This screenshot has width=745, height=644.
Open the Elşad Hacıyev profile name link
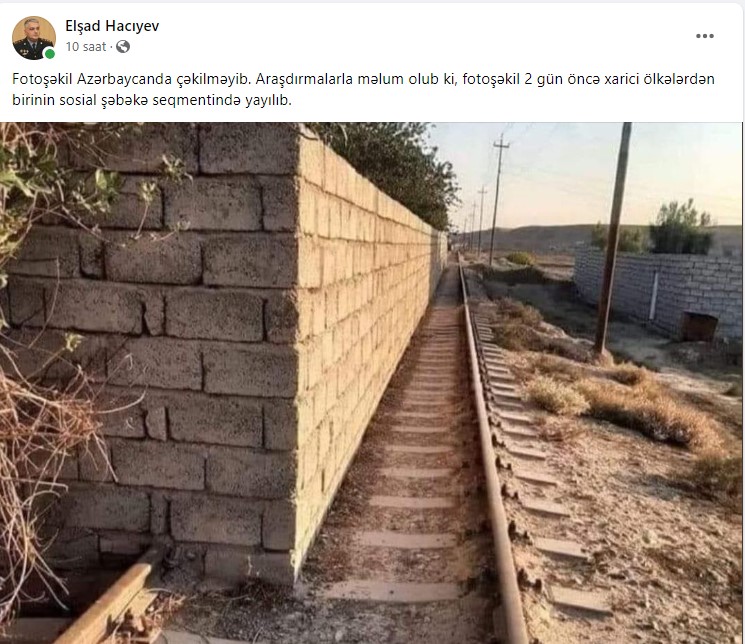point(112,26)
